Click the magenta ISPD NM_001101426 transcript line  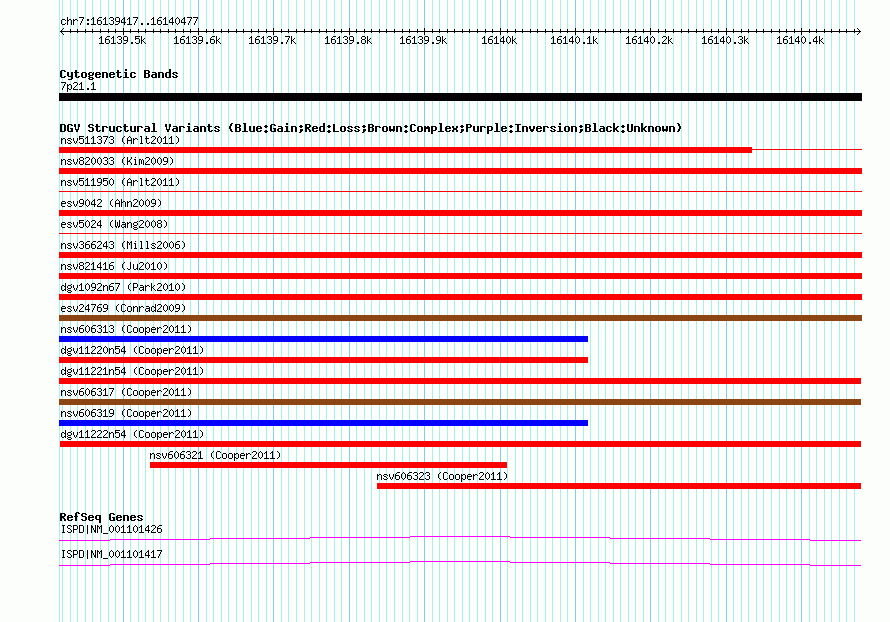(460, 538)
